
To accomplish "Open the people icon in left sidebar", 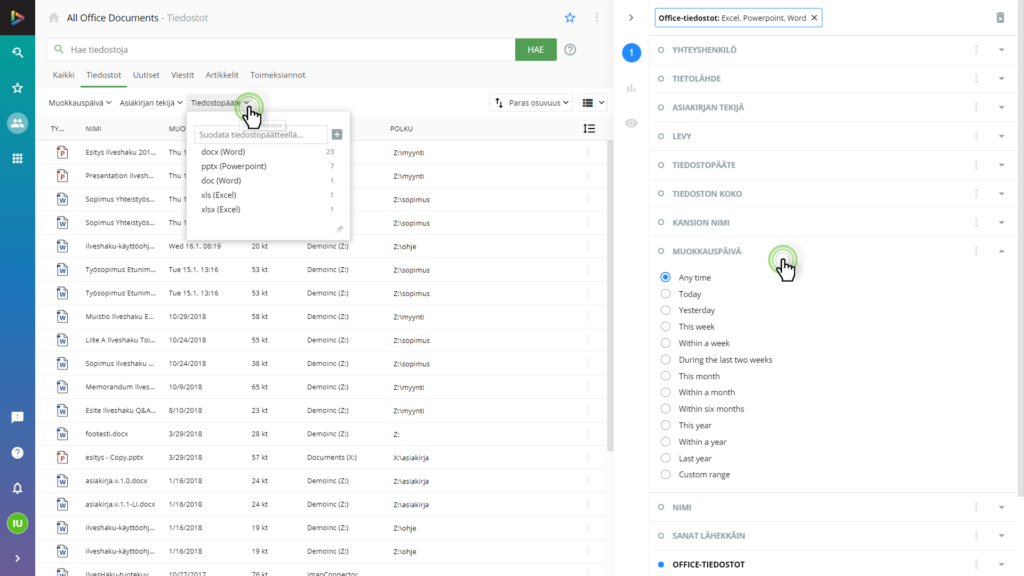I will click(x=18, y=123).
